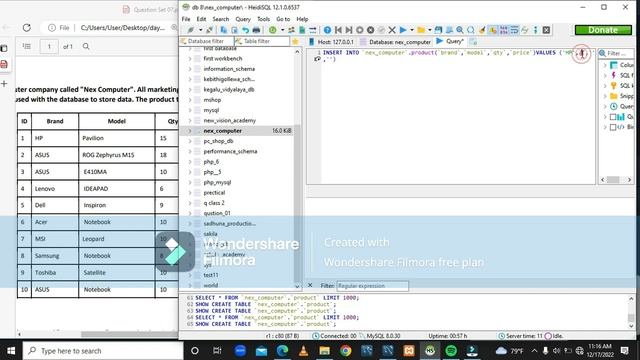
Task: Open the dropdown arrow beside the run query icon
Action: 412,30
